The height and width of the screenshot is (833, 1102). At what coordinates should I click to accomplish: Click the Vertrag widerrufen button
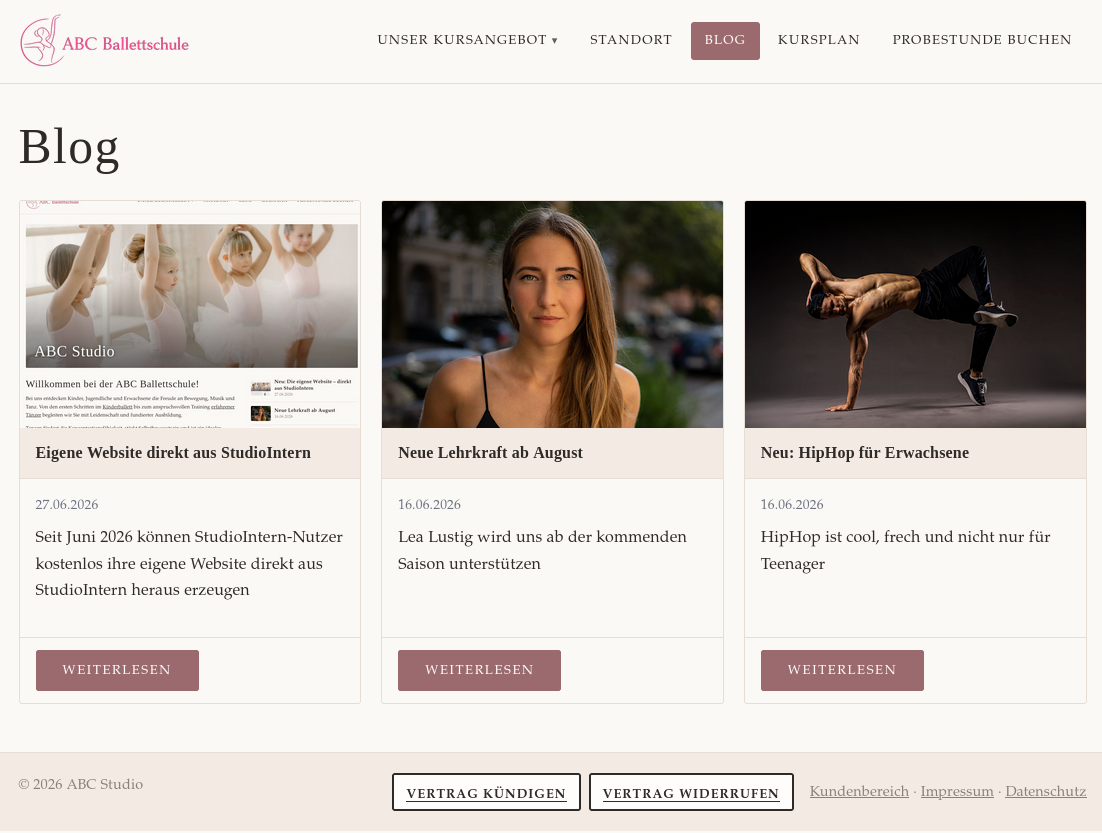691,792
